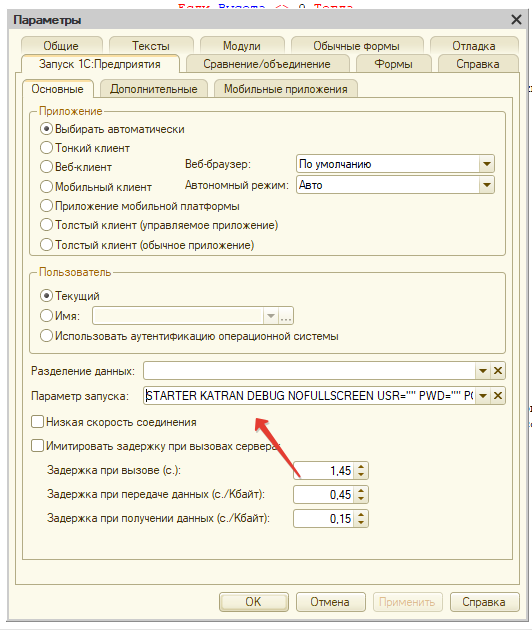Screen dimensions: 532x630
Task: Open the Тексты tab
Action: pyautogui.click(x=151, y=45)
